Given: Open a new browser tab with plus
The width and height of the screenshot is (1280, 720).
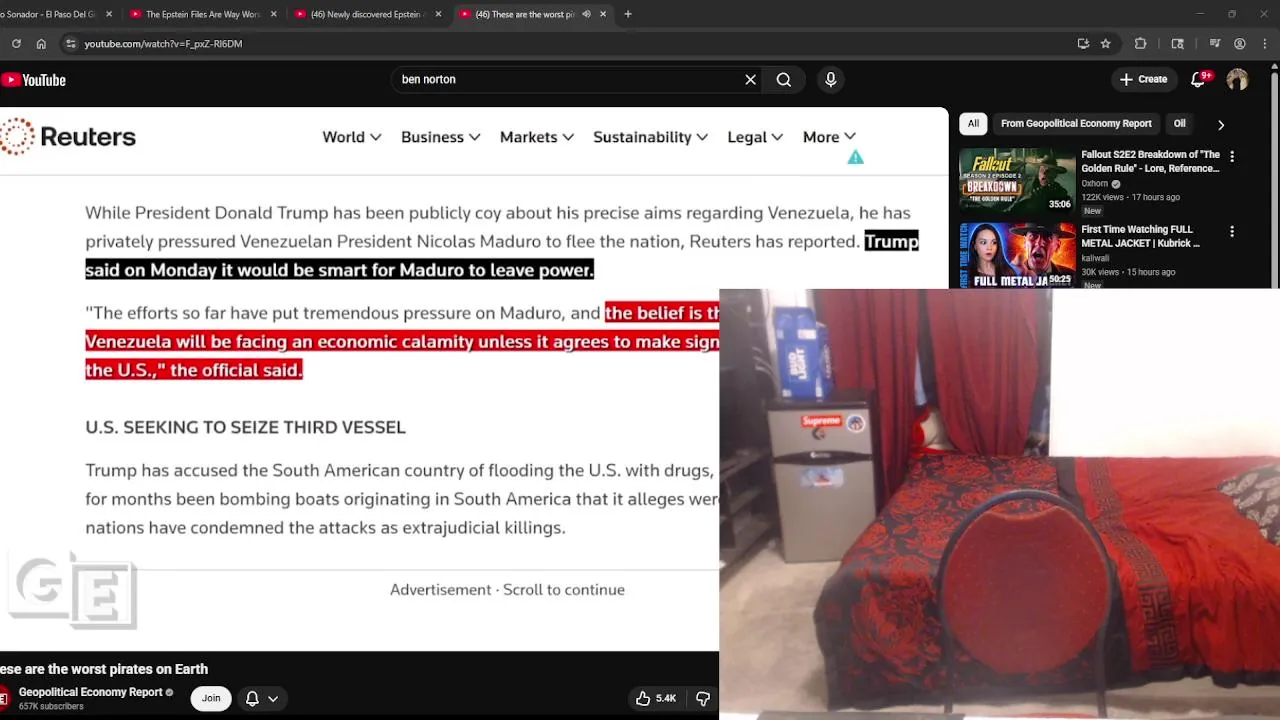Looking at the screenshot, I should (x=628, y=14).
